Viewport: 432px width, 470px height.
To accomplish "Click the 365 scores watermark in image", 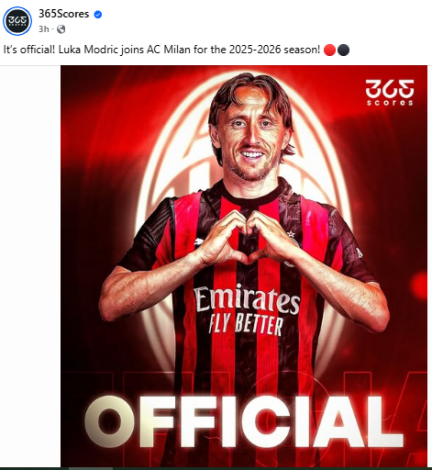I will click(390, 92).
